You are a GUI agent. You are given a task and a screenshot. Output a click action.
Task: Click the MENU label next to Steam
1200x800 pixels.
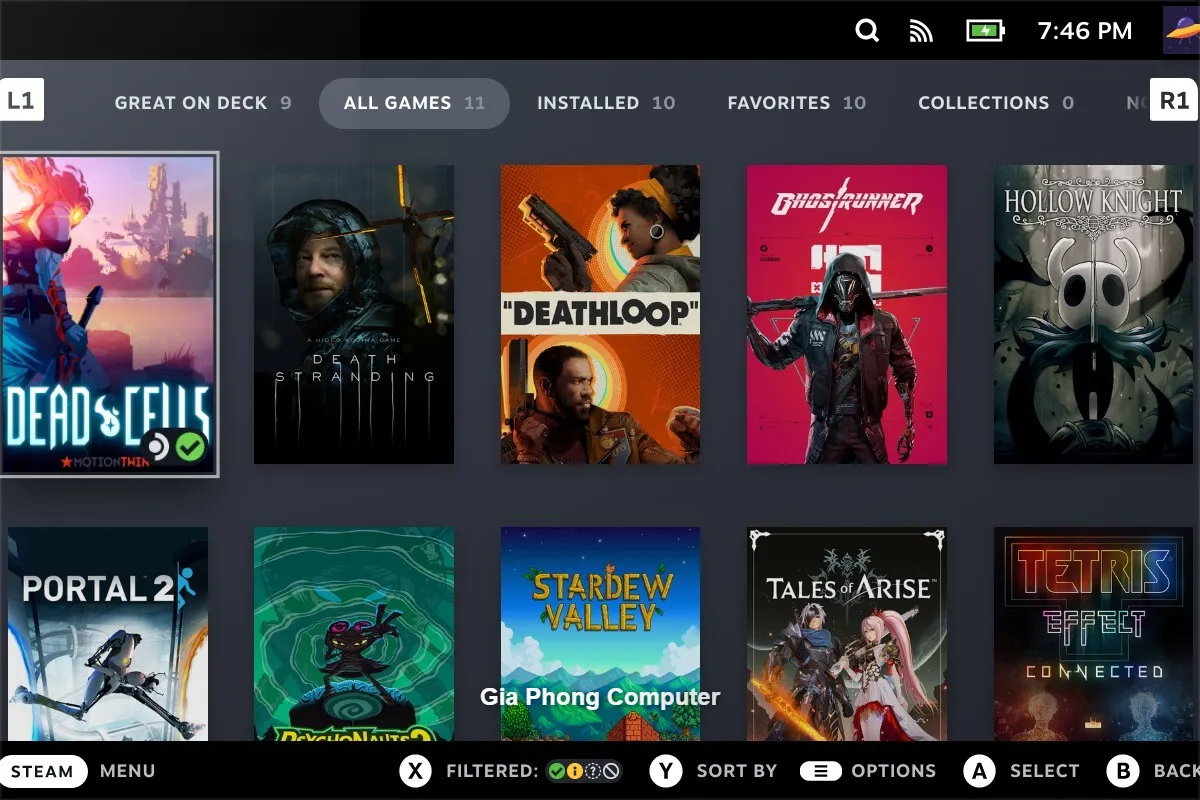pyautogui.click(x=127, y=771)
